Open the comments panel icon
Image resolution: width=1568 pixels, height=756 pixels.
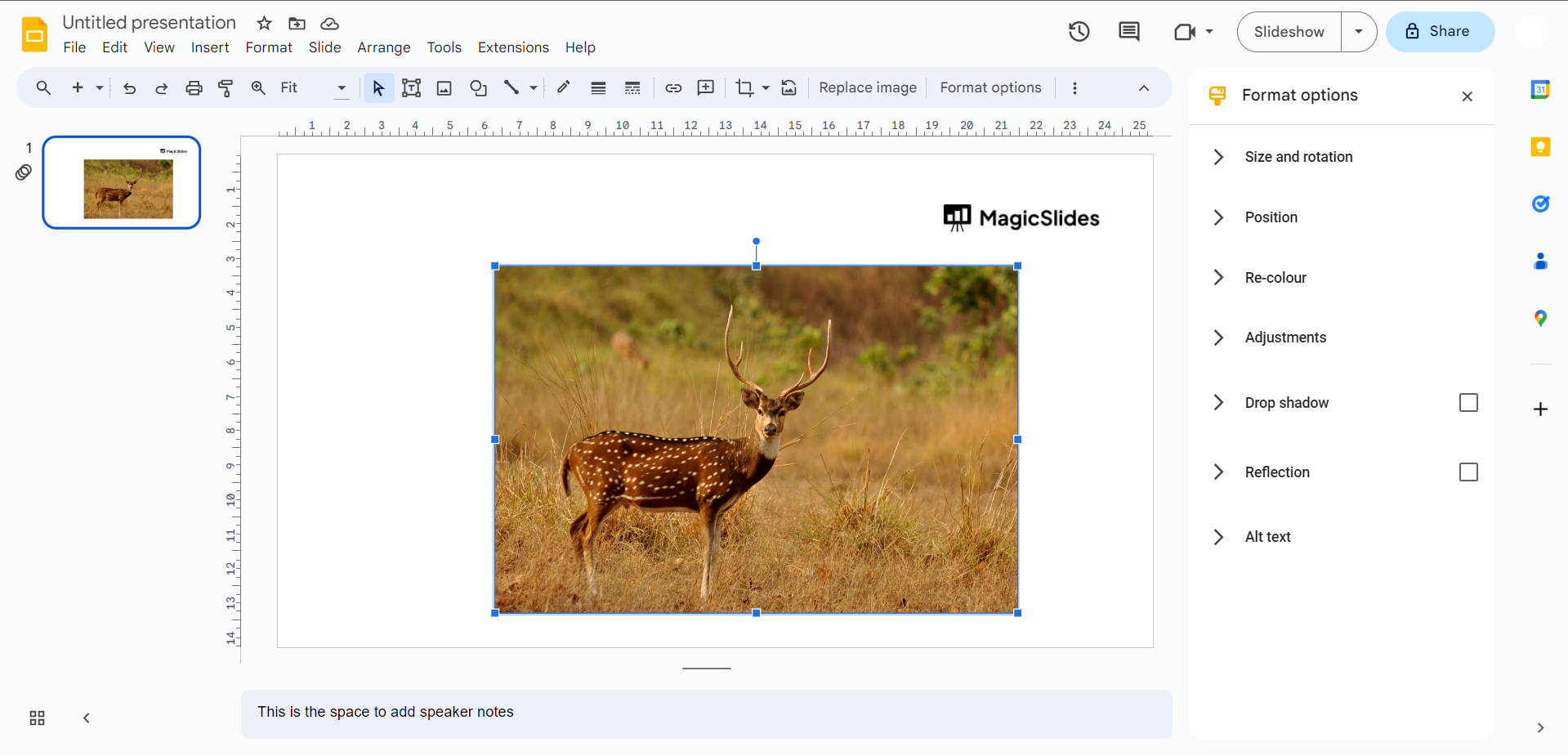pyautogui.click(x=1128, y=32)
